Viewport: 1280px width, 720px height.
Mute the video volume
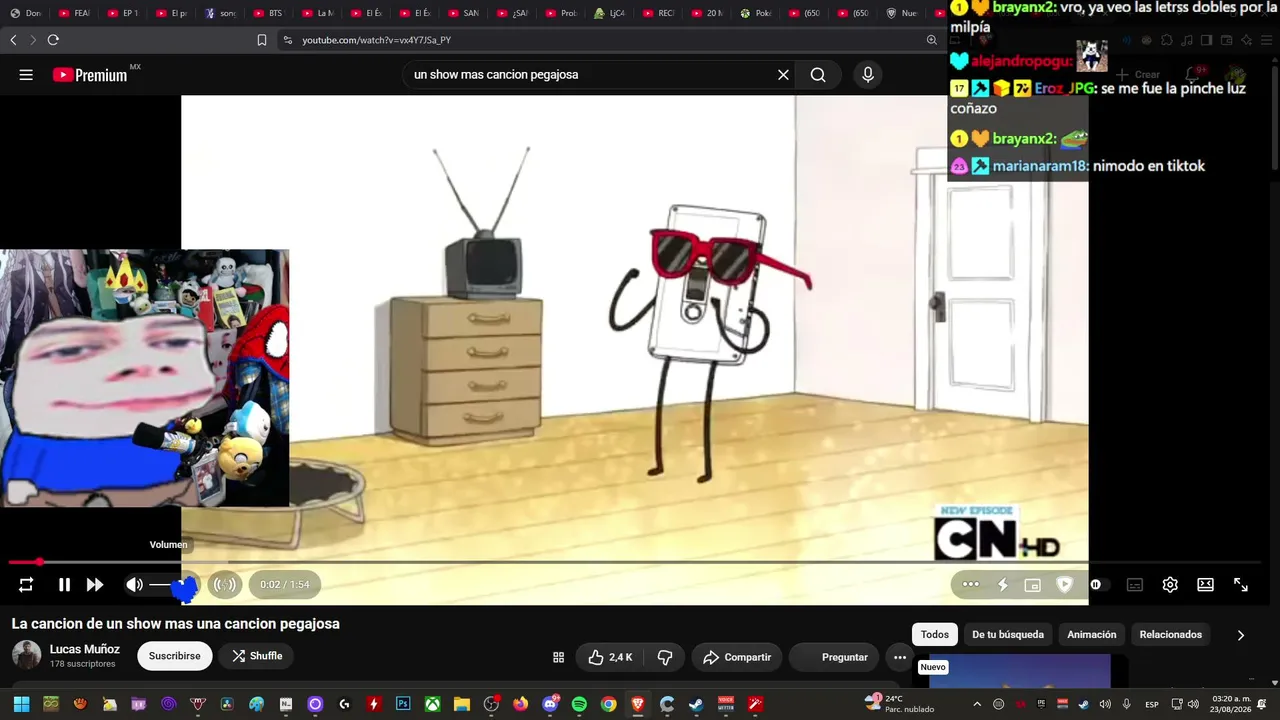(134, 585)
